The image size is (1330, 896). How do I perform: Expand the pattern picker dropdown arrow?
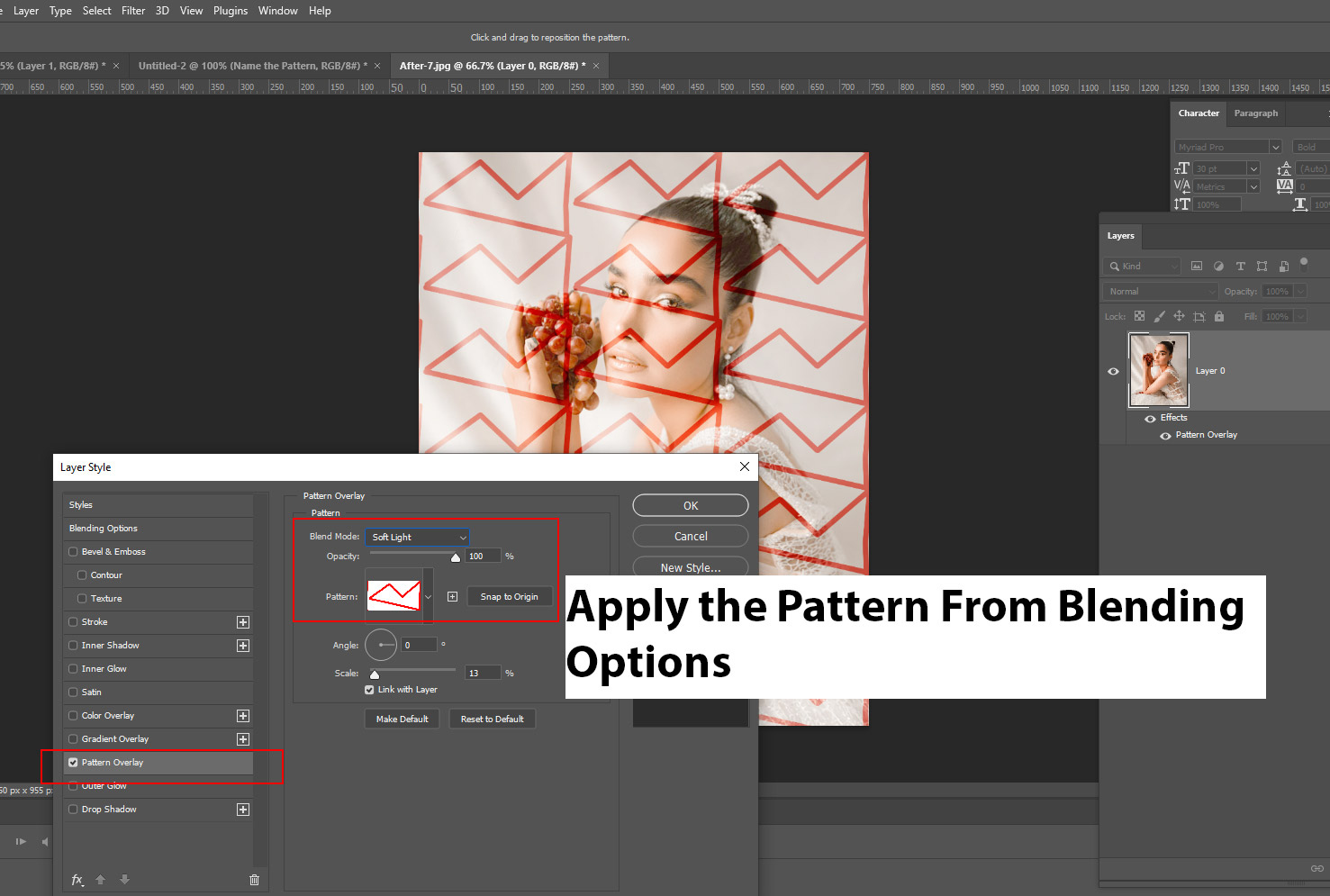pyautogui.click(x=428, y=597)
